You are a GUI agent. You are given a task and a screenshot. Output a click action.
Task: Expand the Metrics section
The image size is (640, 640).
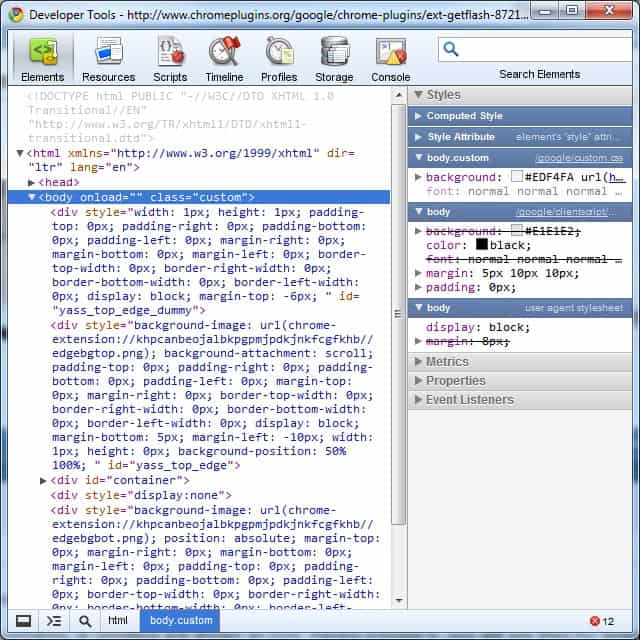pos(447,362)
